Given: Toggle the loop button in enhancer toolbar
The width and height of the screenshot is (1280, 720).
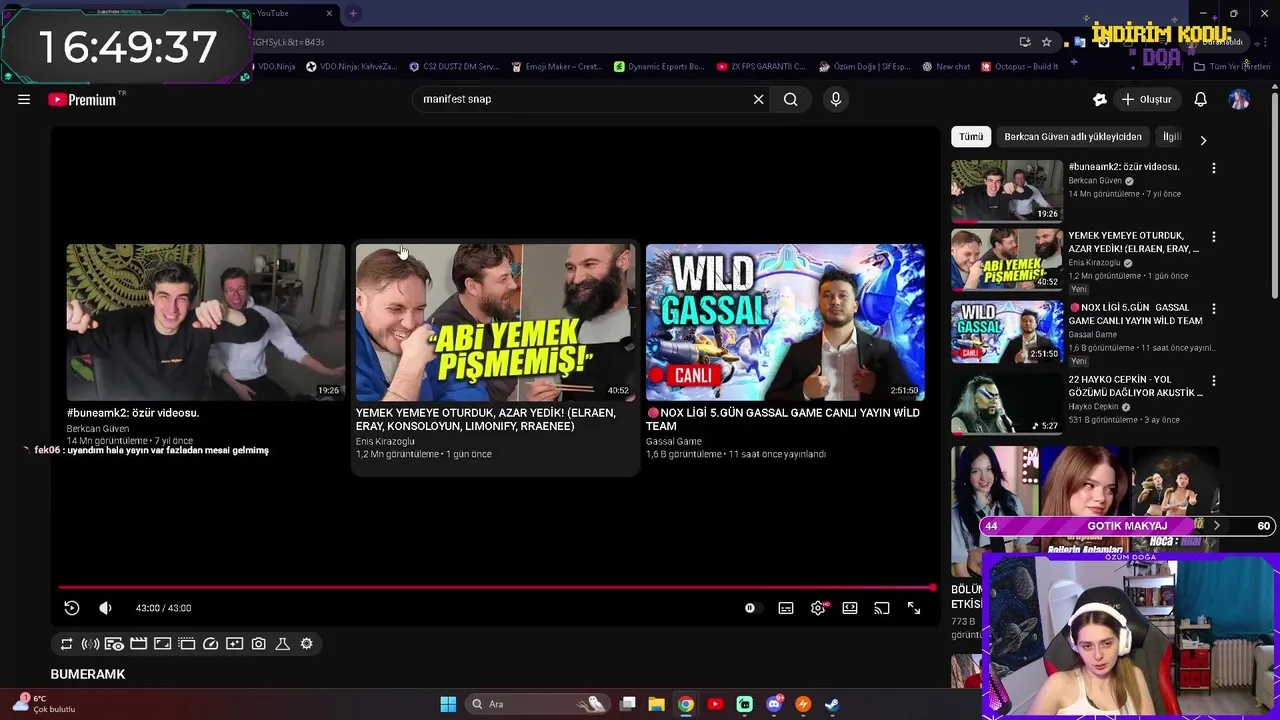Looking at the screenshot, I should coord(66,644).
